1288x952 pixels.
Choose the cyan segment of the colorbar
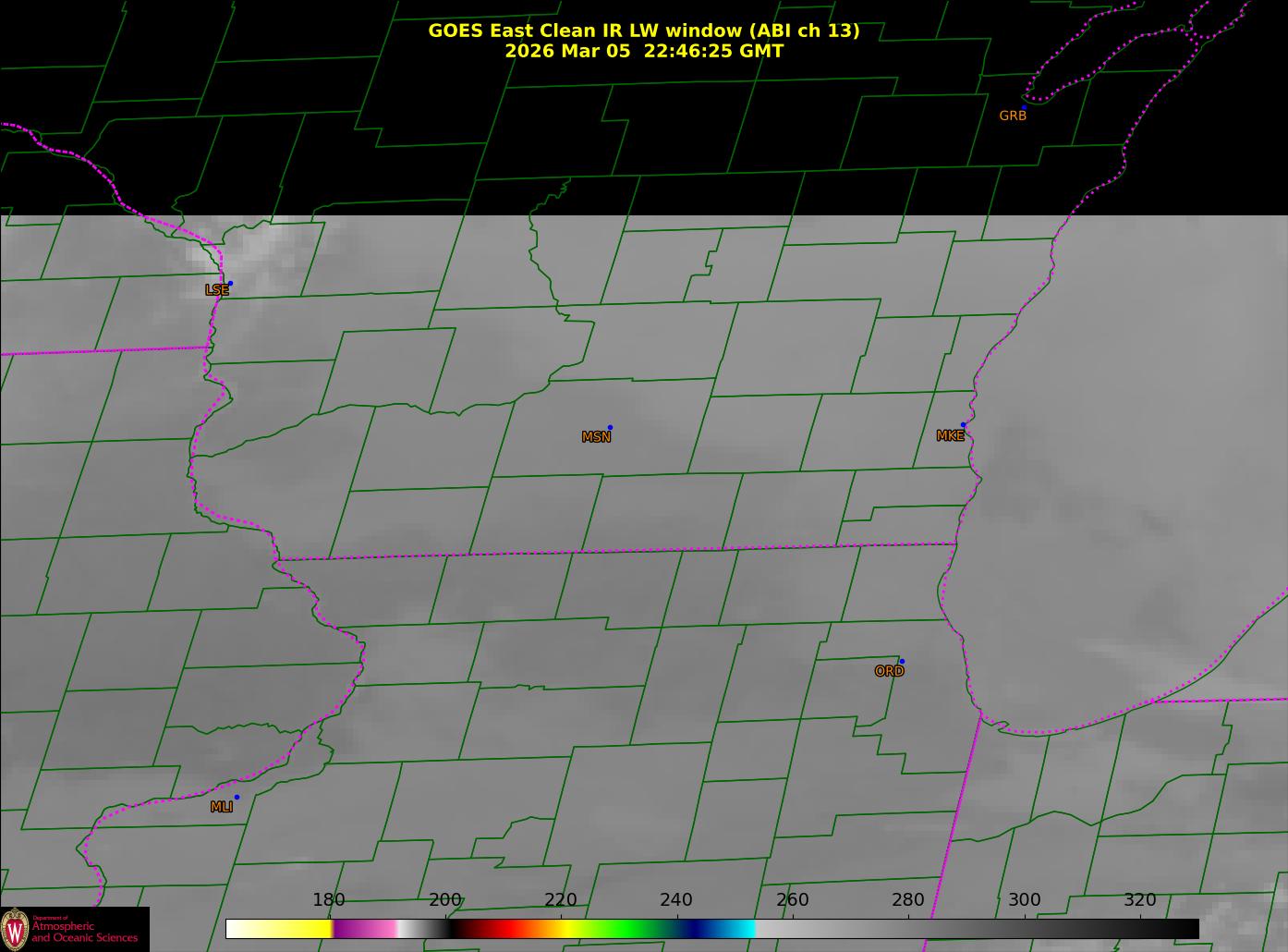pyautogui.click(x=739, y=929)
